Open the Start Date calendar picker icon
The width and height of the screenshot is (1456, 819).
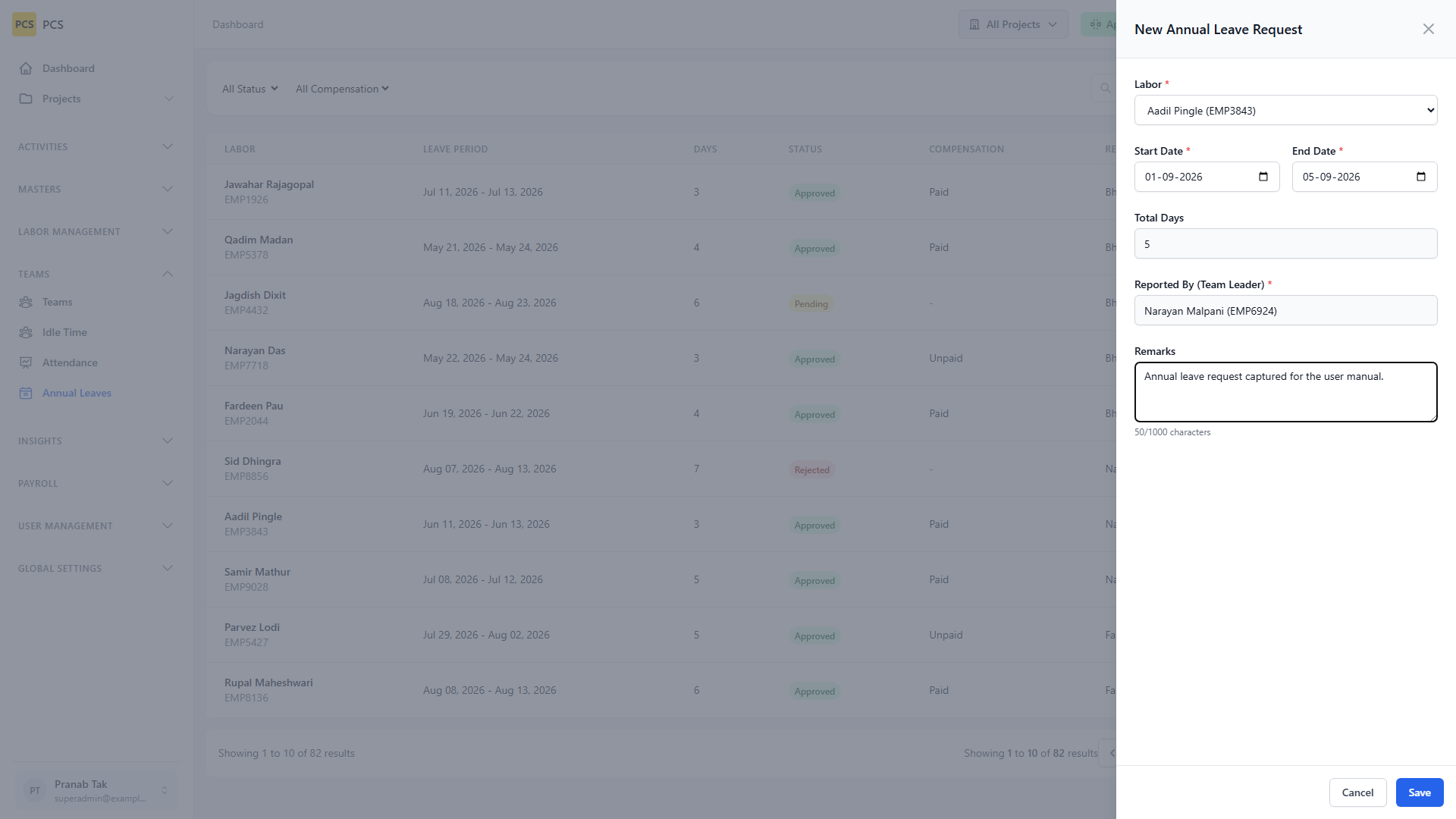[x=1263, y=177]
